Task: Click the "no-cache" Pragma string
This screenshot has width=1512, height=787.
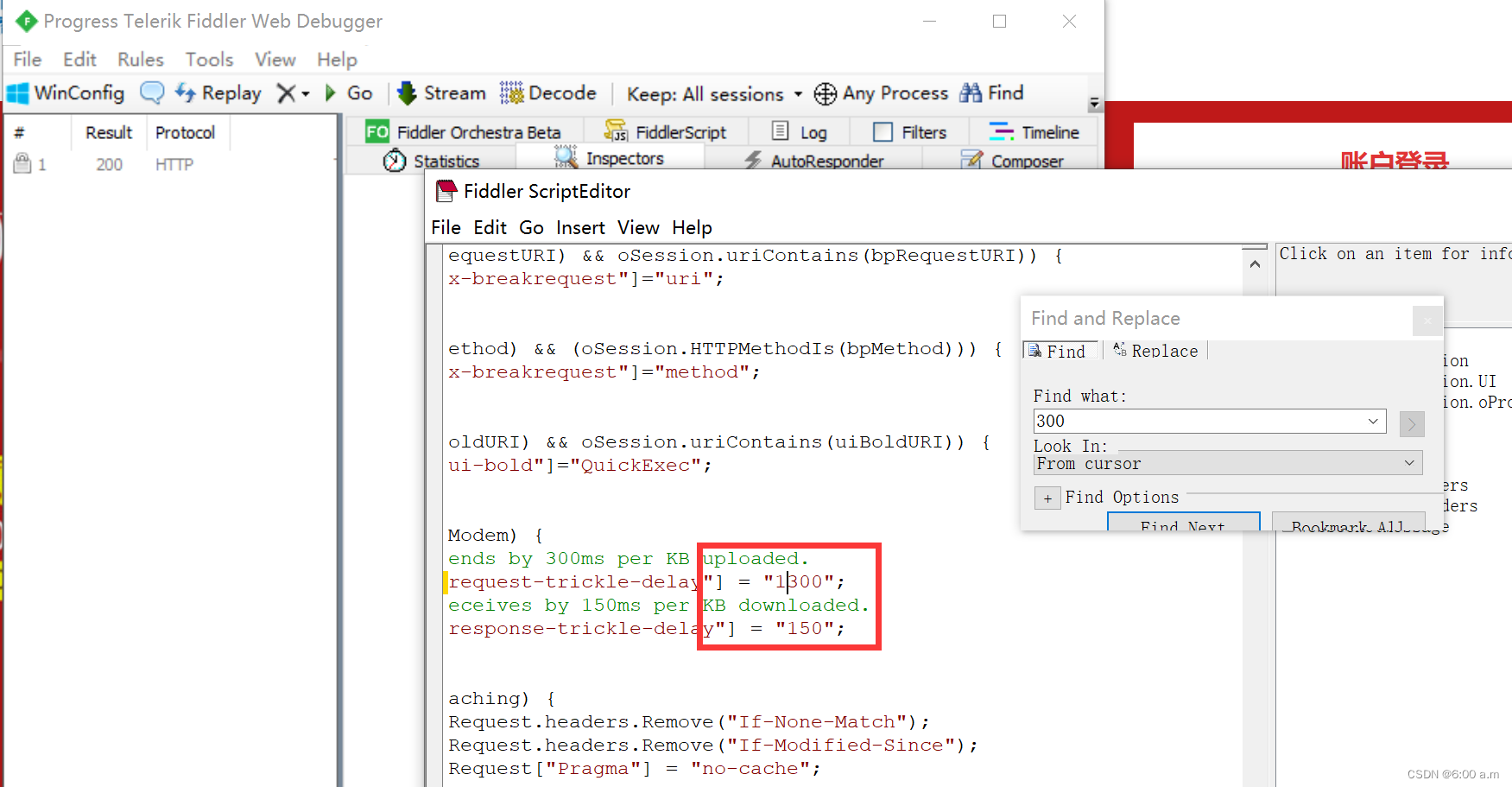Action: pos(750,769)
